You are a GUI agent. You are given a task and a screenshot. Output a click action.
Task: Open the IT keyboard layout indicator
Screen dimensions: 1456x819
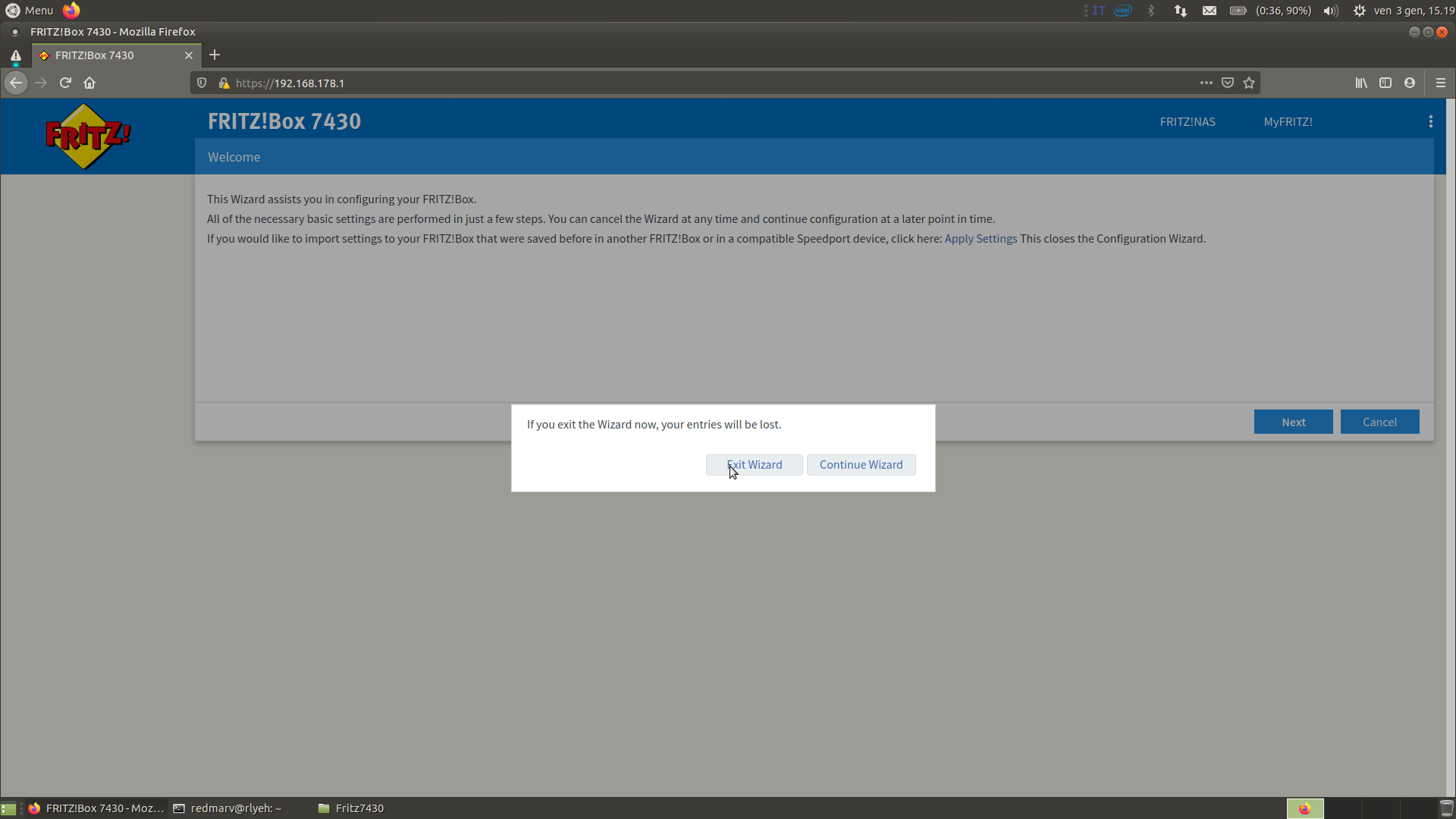[x=1098, y=11]
